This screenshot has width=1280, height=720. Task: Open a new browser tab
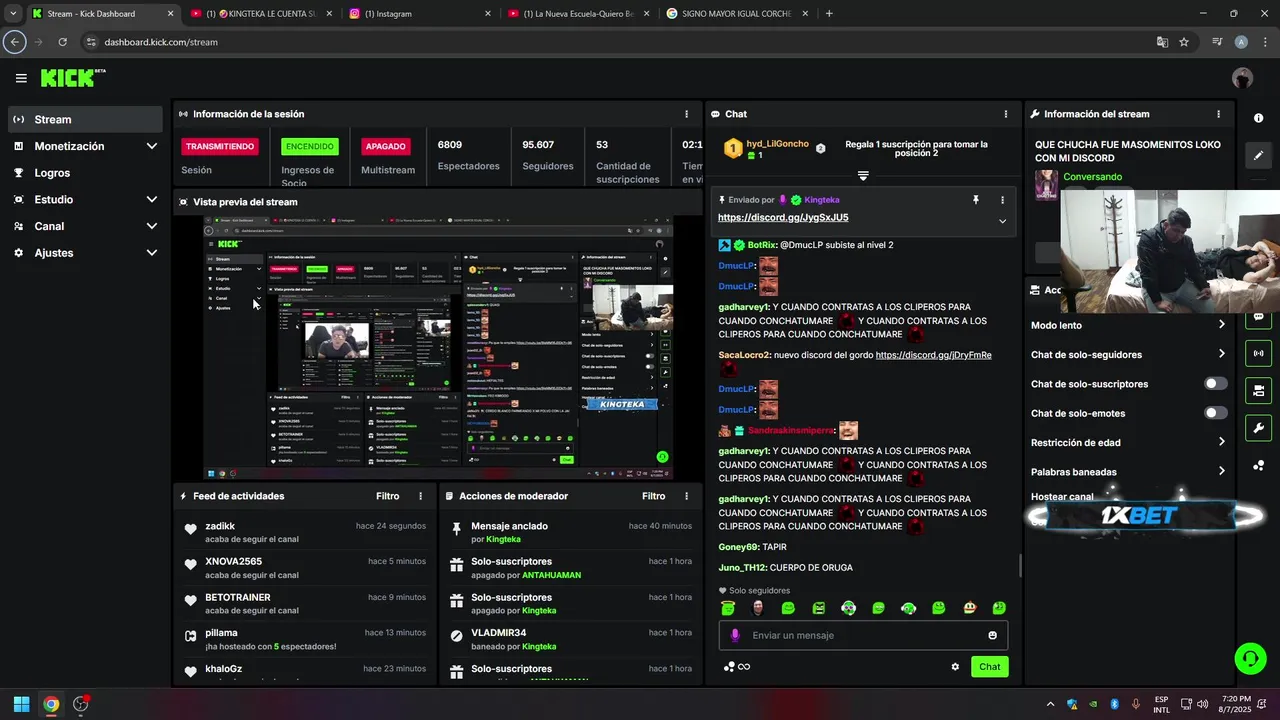[x=829, y=14]
